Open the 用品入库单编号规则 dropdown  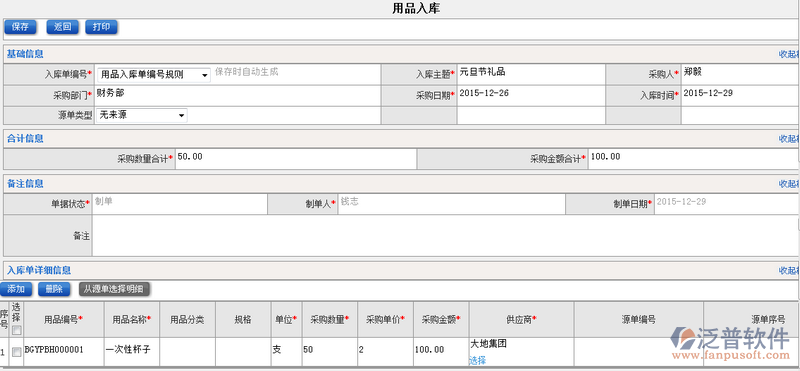(x=154, y=75)
